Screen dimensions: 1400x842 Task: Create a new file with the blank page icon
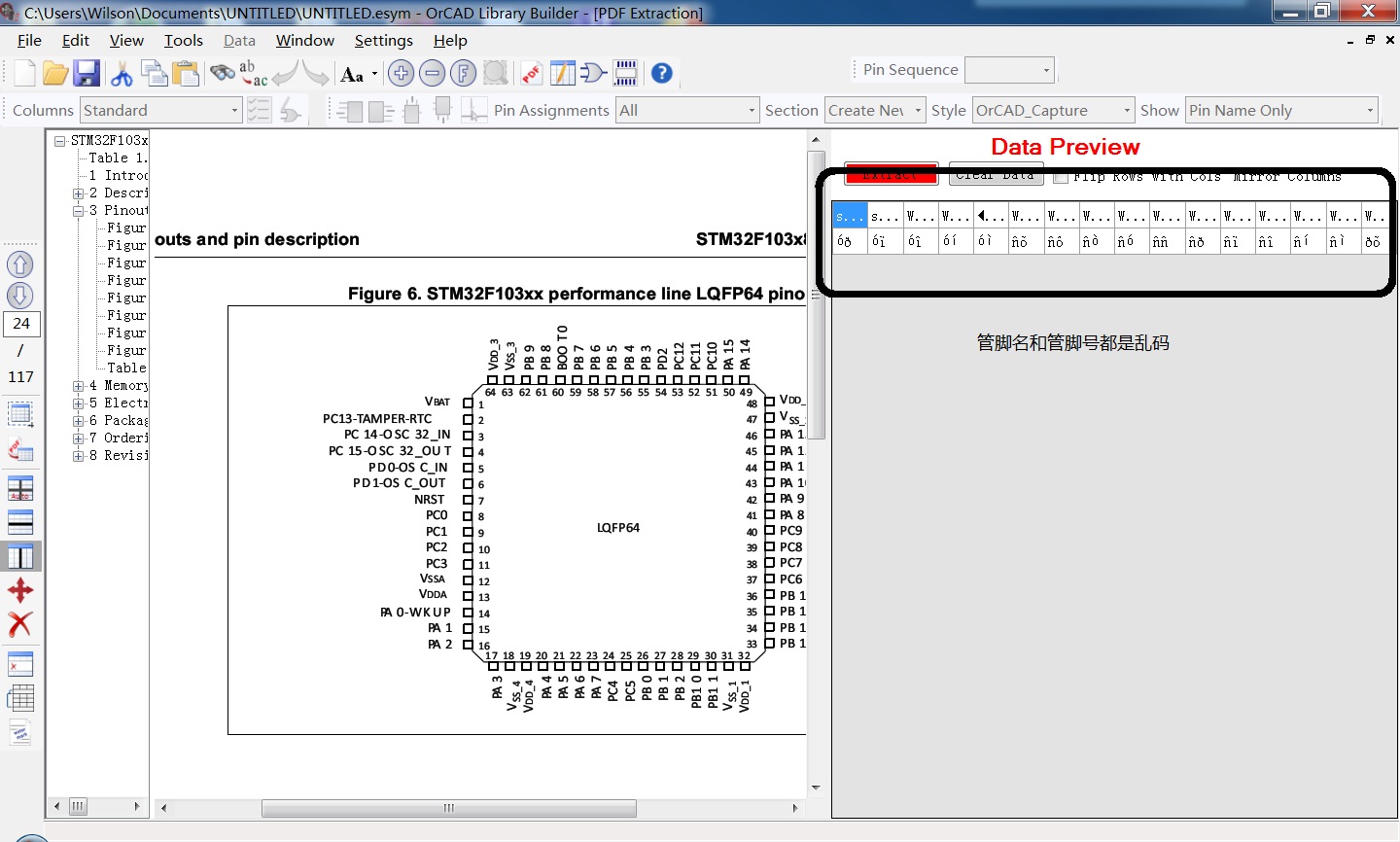click(x=24, y=73)
